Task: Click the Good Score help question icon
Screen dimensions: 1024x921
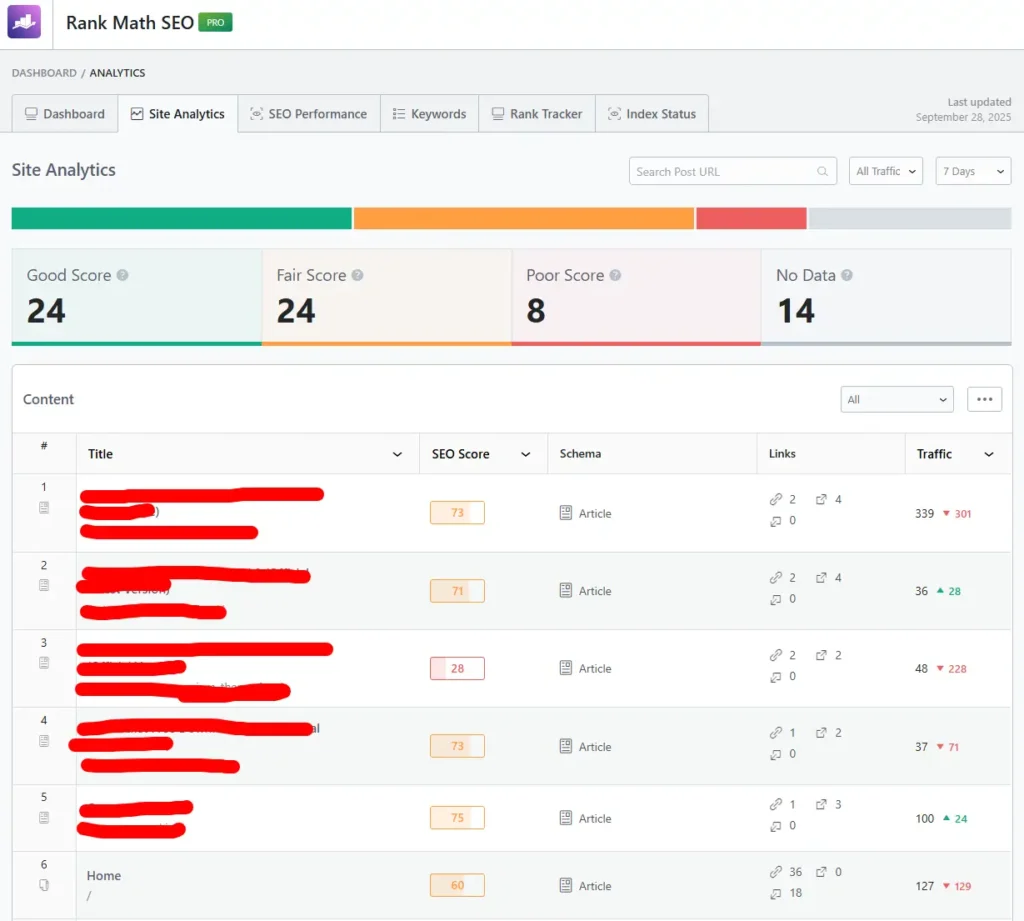Action: point(122,275)
